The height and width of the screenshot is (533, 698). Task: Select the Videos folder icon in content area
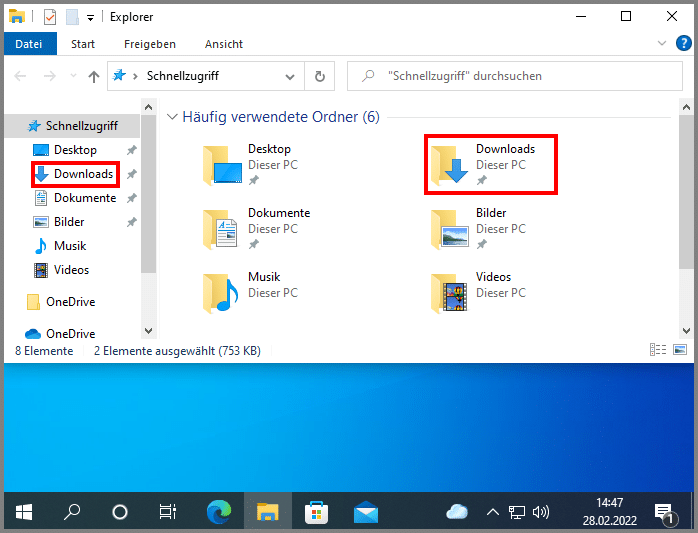point(449,292)
